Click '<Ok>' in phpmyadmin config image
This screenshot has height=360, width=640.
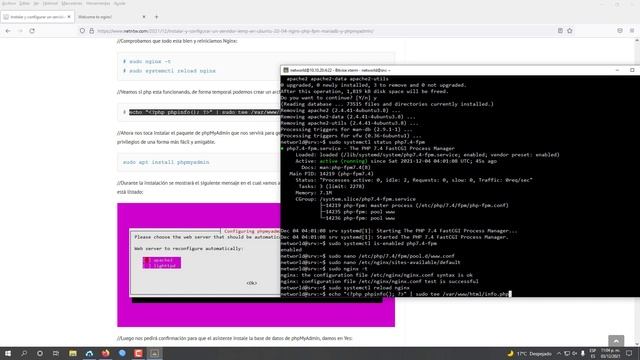(x=251, y=283)
